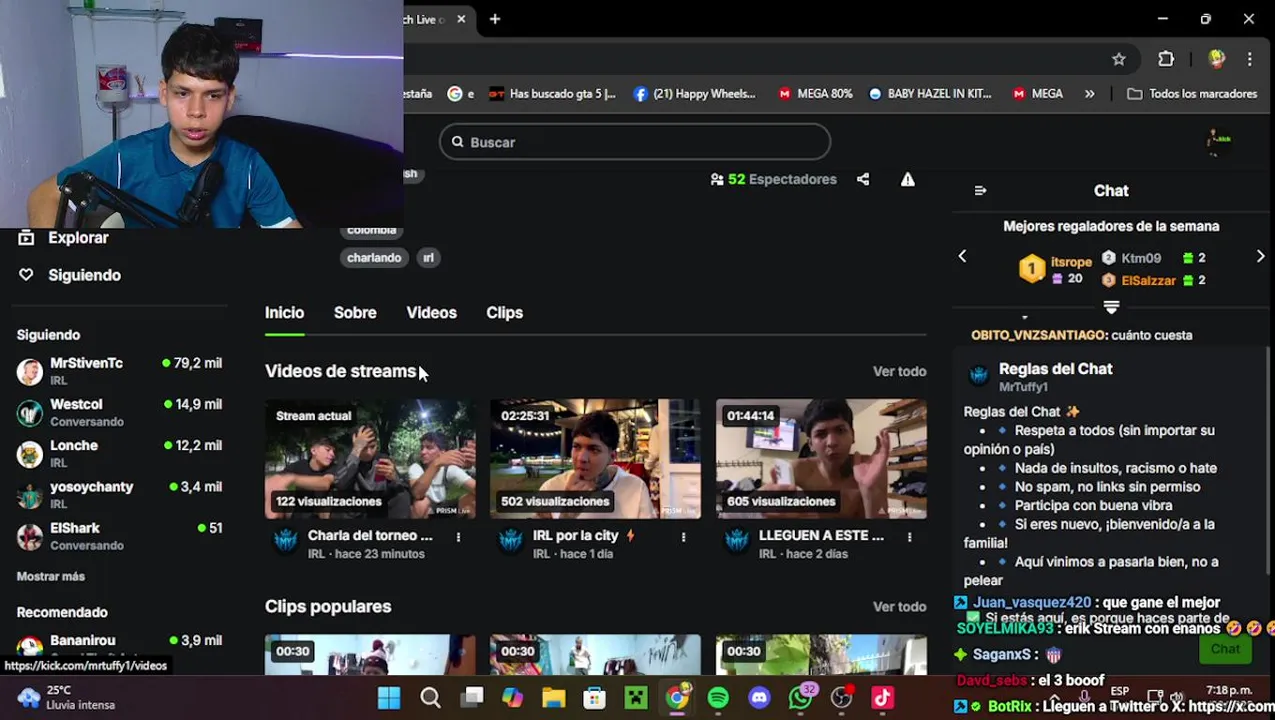Open Windows taskbar search
The height and width of the screenshot is (720, 1275).
click(x=430, y=698)
